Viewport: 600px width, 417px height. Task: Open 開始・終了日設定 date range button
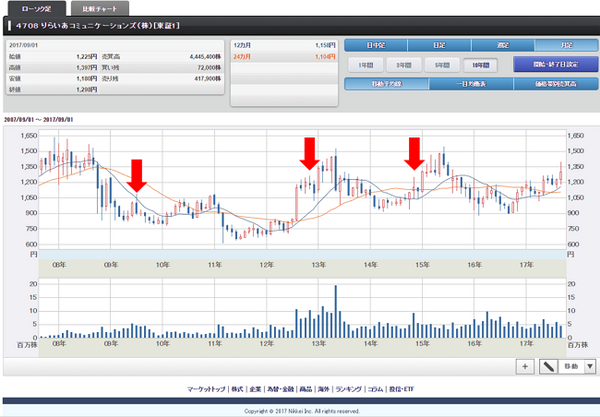(556, 64)
